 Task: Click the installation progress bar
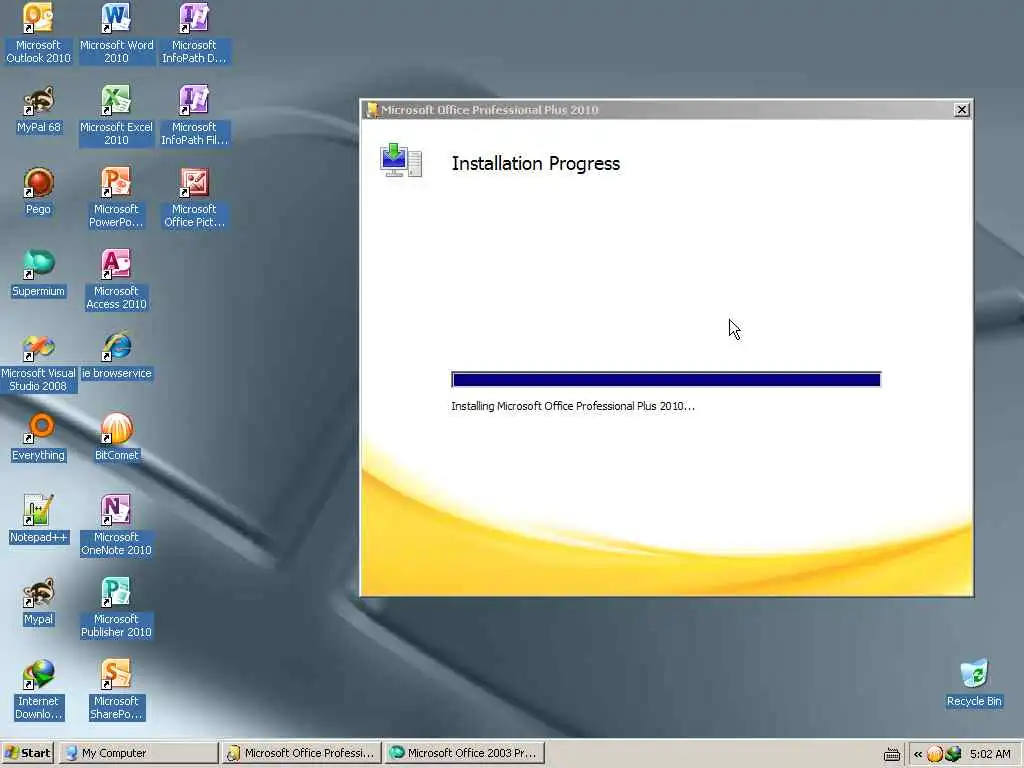[x=666, y=379]
